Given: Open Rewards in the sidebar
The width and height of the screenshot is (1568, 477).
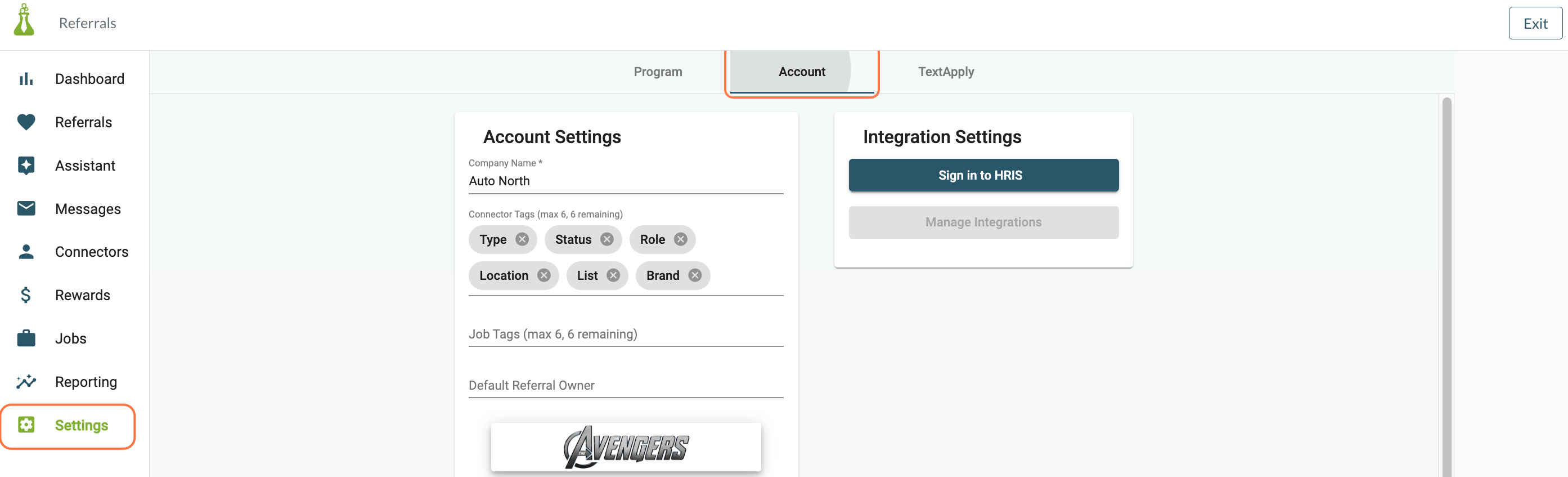Looking at the screenshot, I should [74, 295].
